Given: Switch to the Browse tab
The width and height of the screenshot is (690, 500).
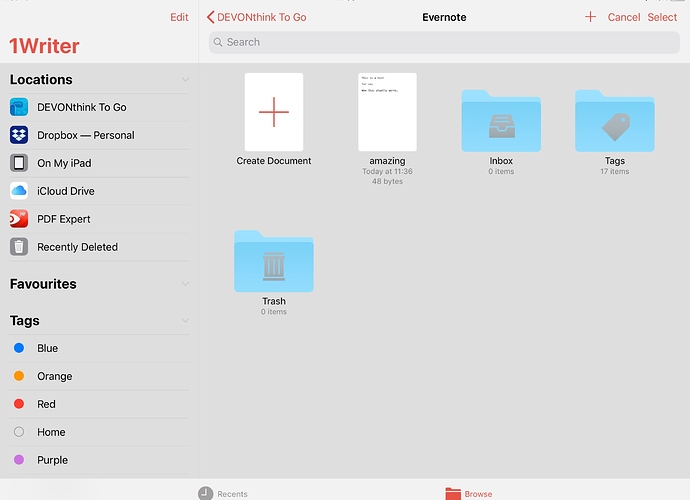Looking at the screenshot, I should coord(469,493).
